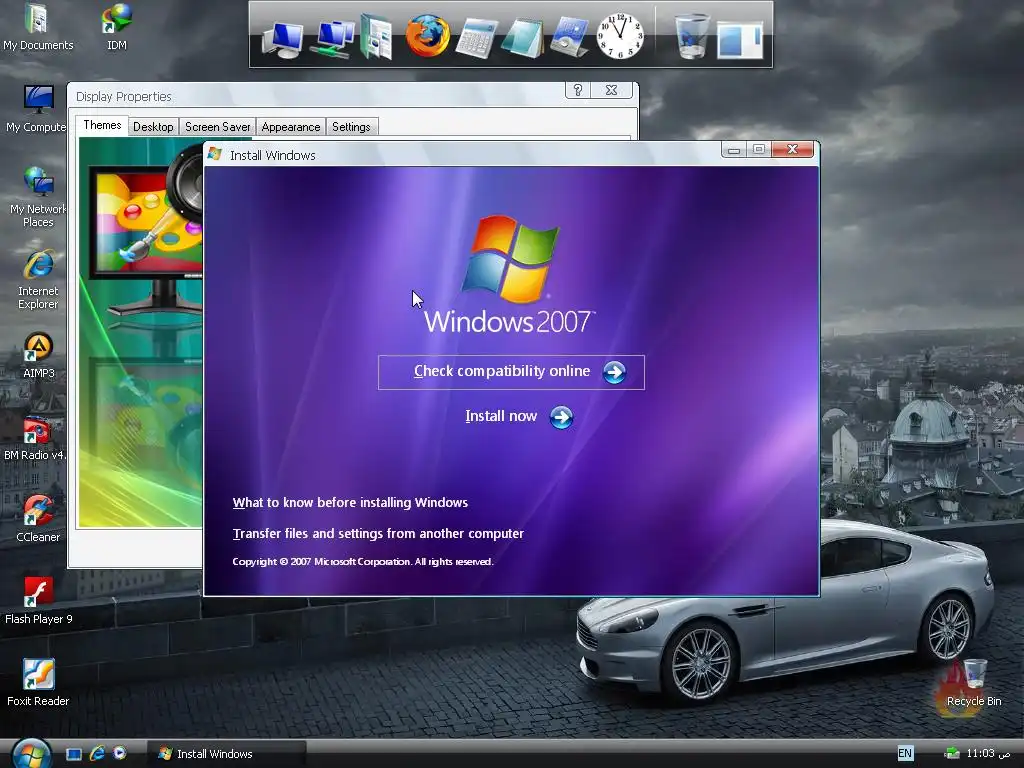This screenshot has height=768, width=1024.
Task: Launch CCleaner from the desktop
Action: pos(38,519)
